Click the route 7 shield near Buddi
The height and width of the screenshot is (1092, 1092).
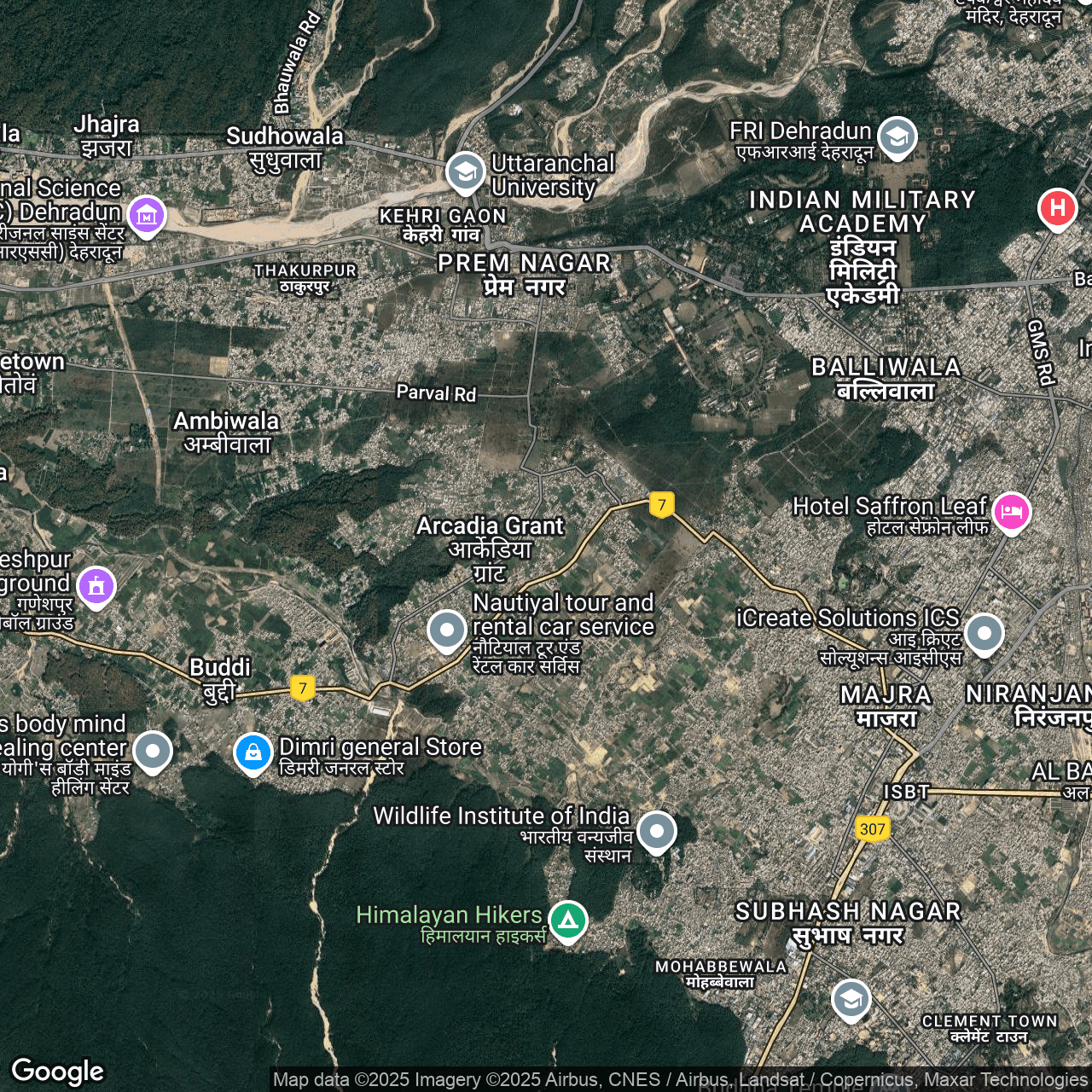[x=303, y=688]
